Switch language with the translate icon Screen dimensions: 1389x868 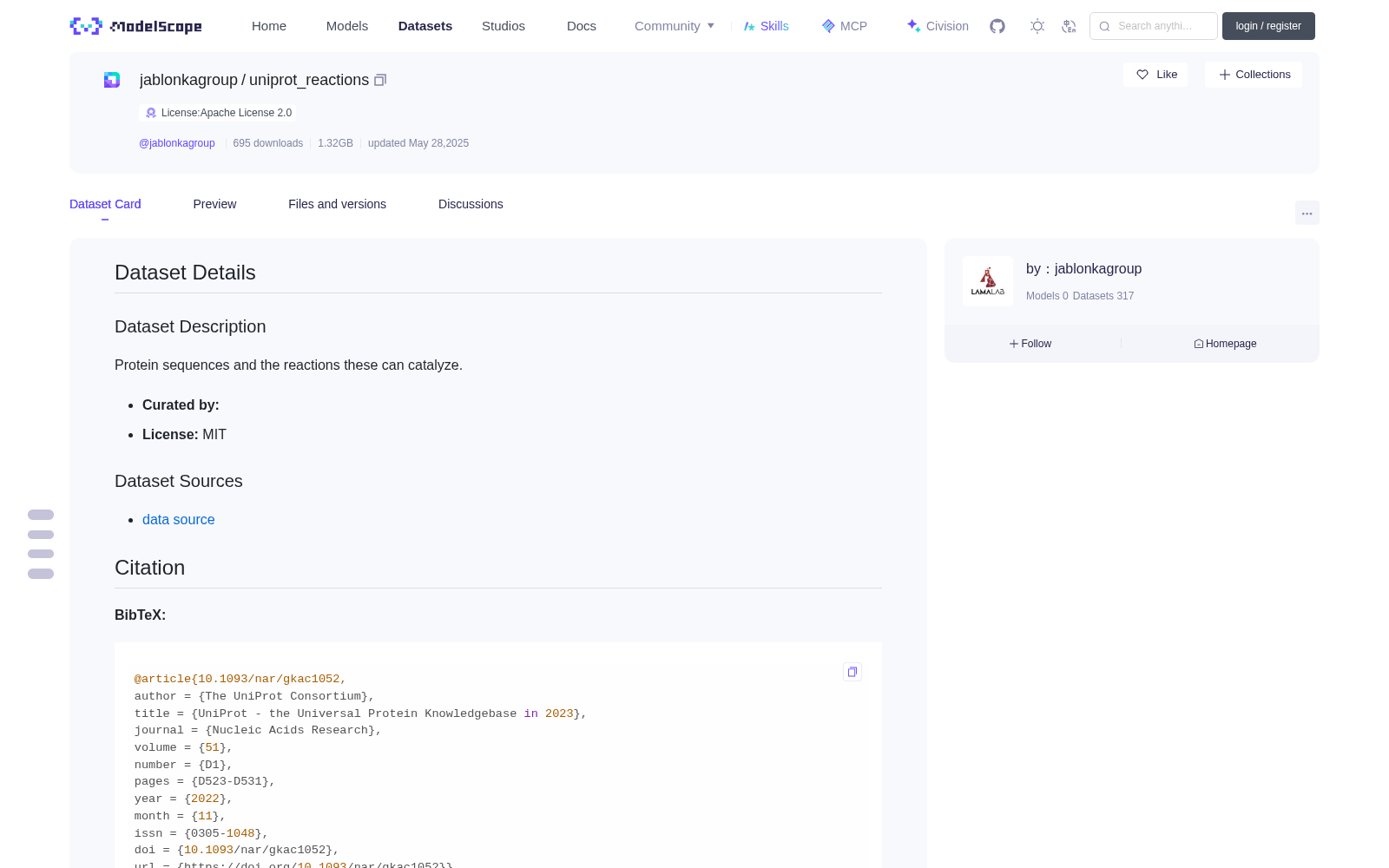[1069, 26]
